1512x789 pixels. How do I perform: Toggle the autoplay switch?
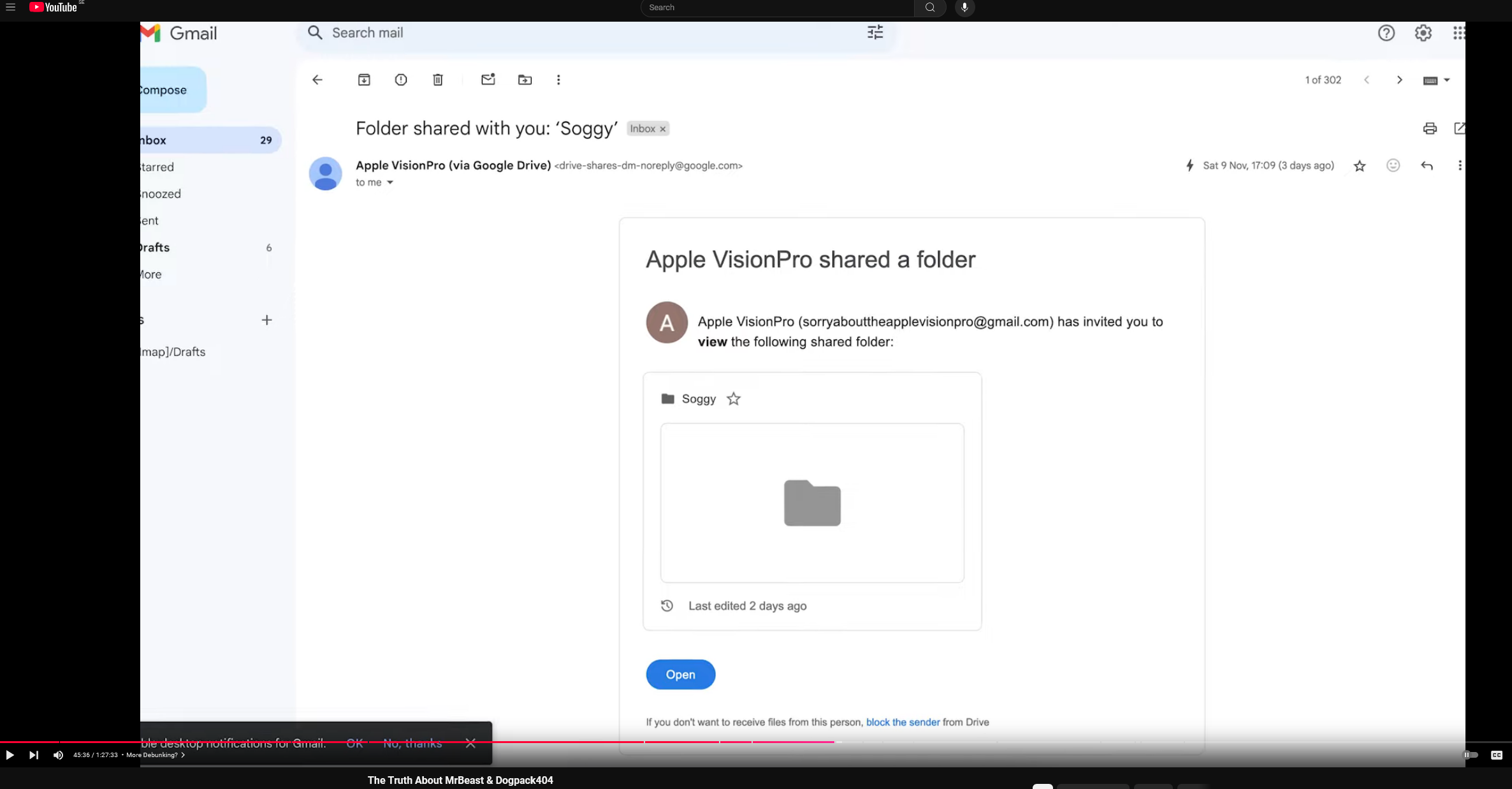[1470, 755]
